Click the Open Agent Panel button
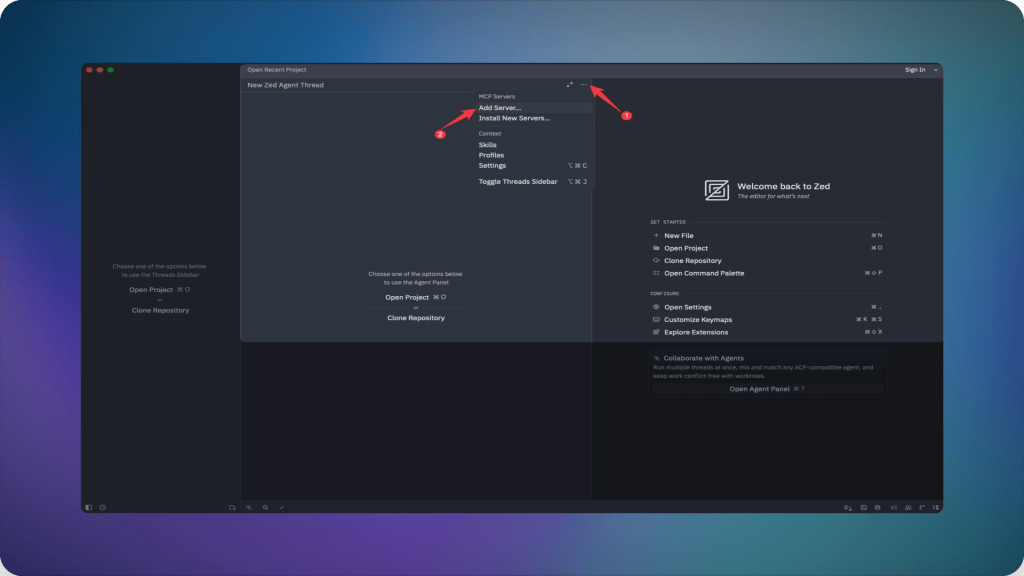This screenshot has height=576, width=1024. (x=767, y=389)
